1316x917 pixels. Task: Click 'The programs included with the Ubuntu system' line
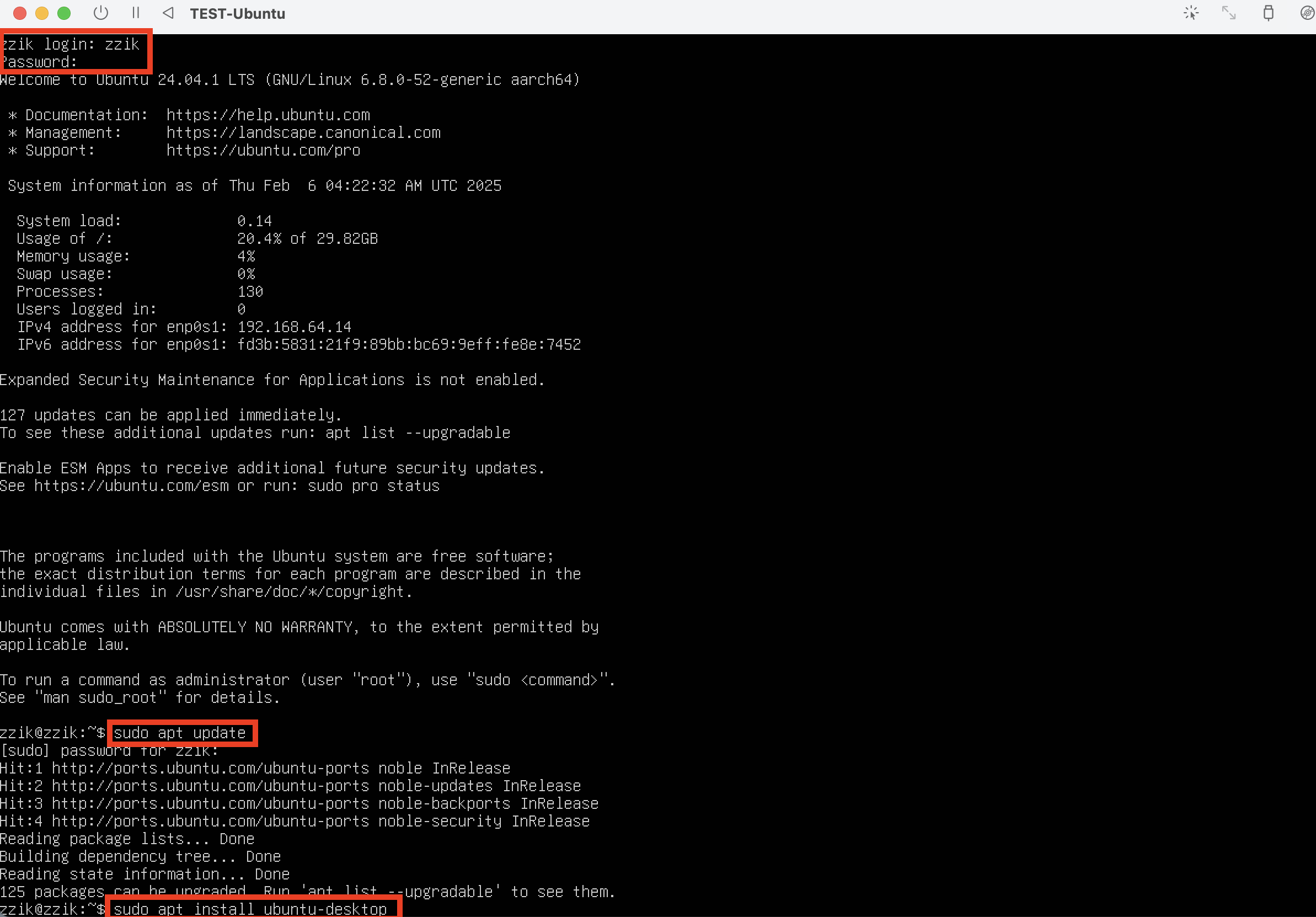pos(277,556)
